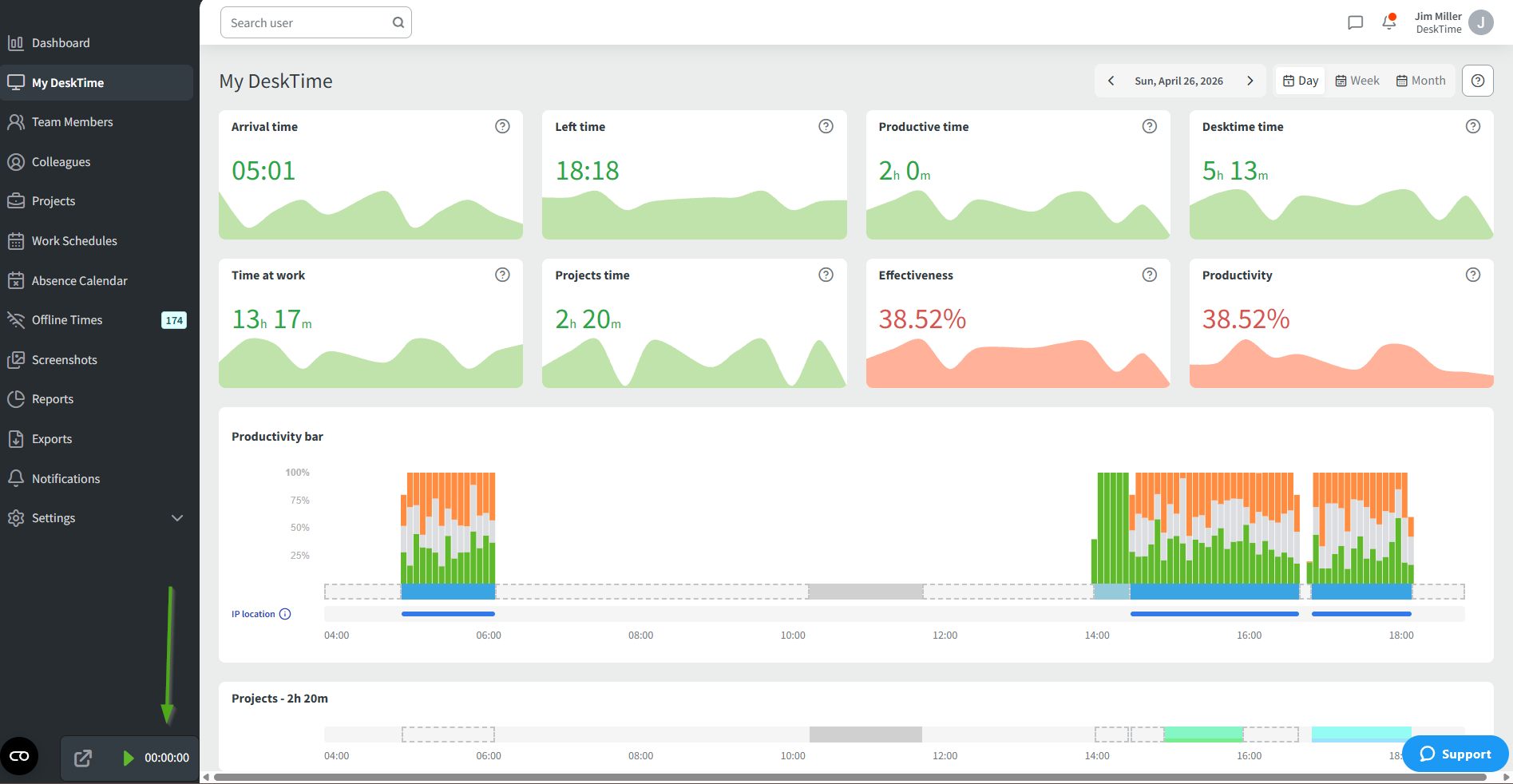Open the Jim Miller profile avatar

point(1481,22)
